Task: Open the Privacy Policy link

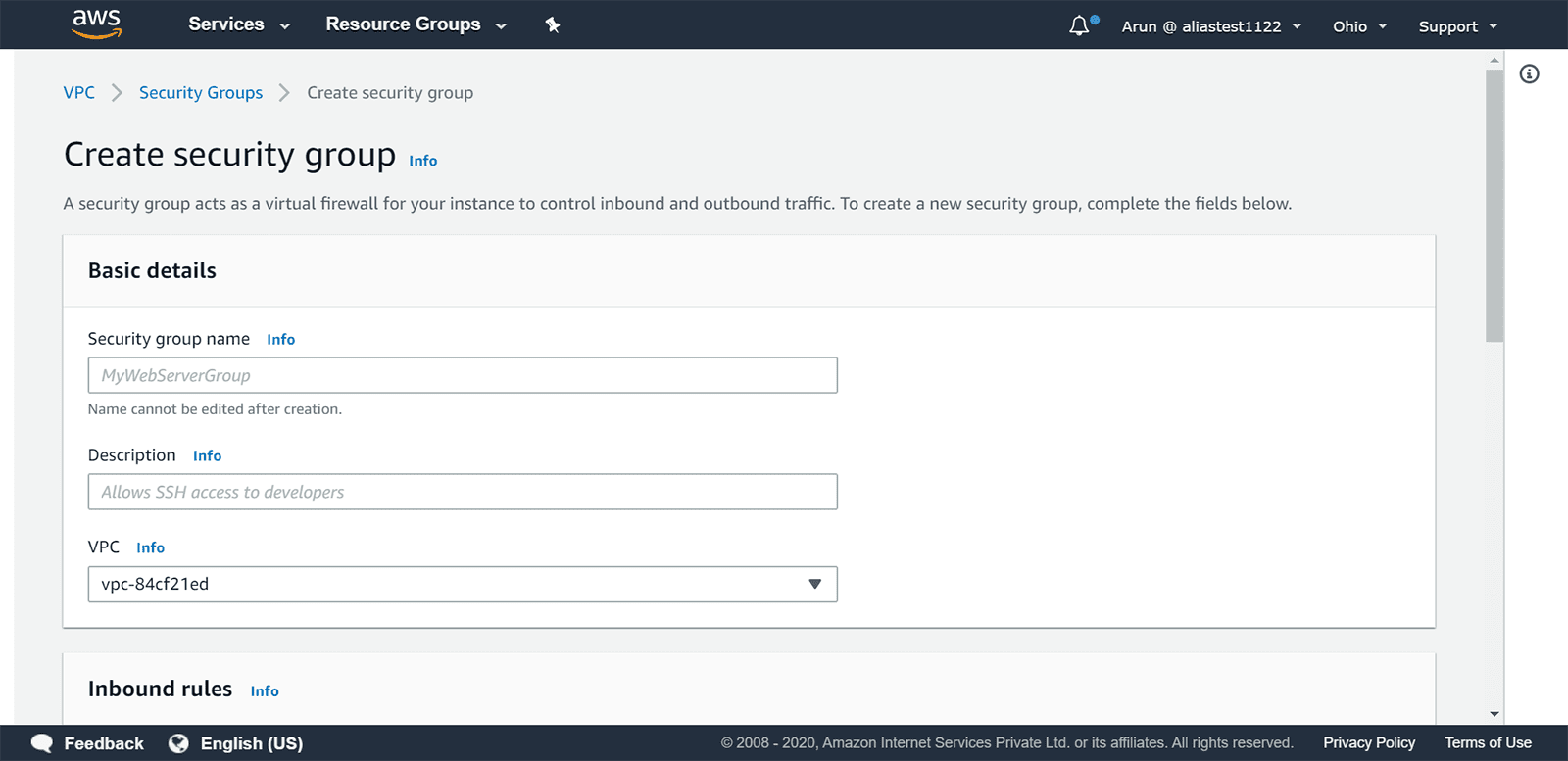Action: (1369, 743)
